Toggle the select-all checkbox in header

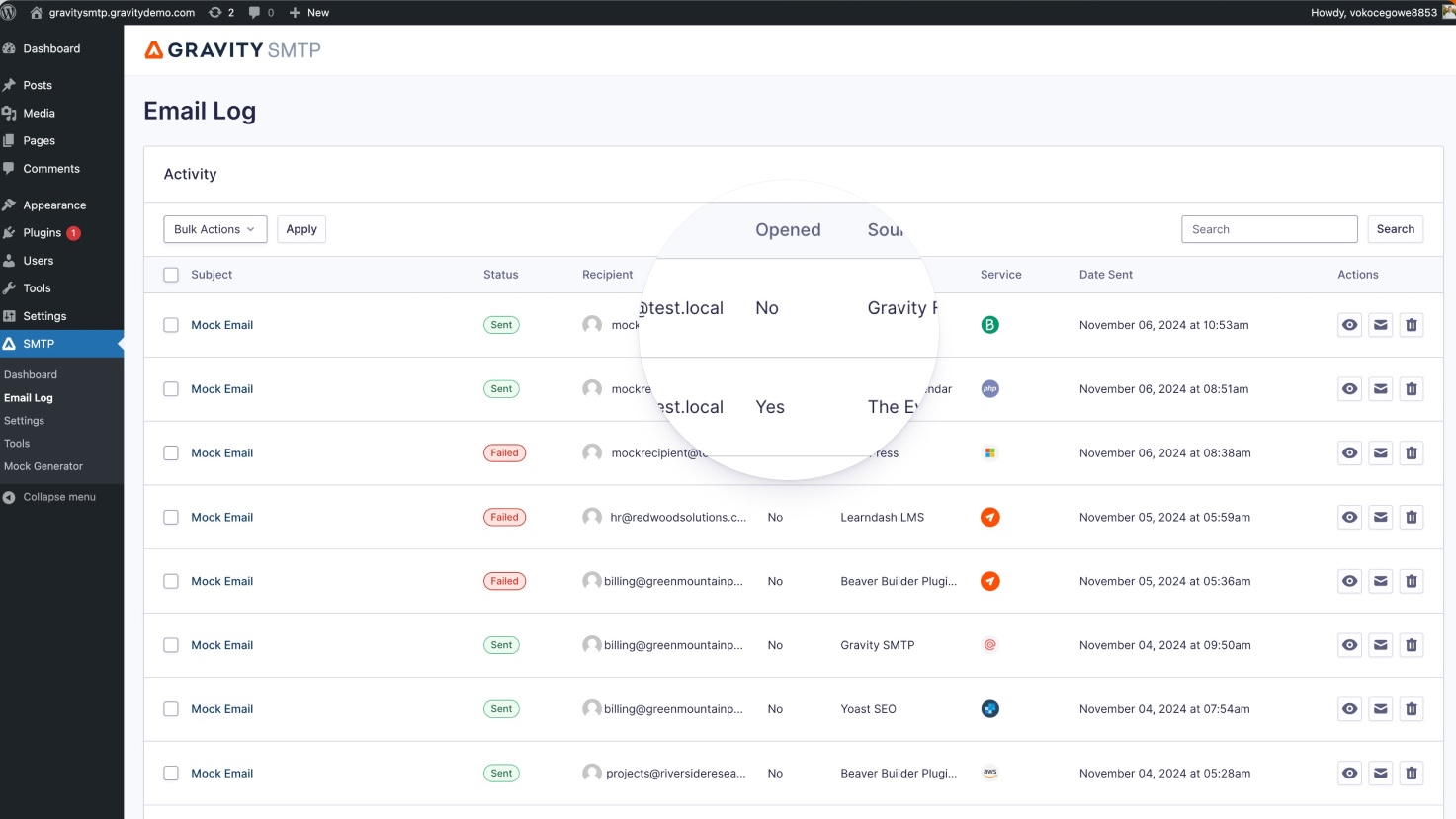pos(171,275)
